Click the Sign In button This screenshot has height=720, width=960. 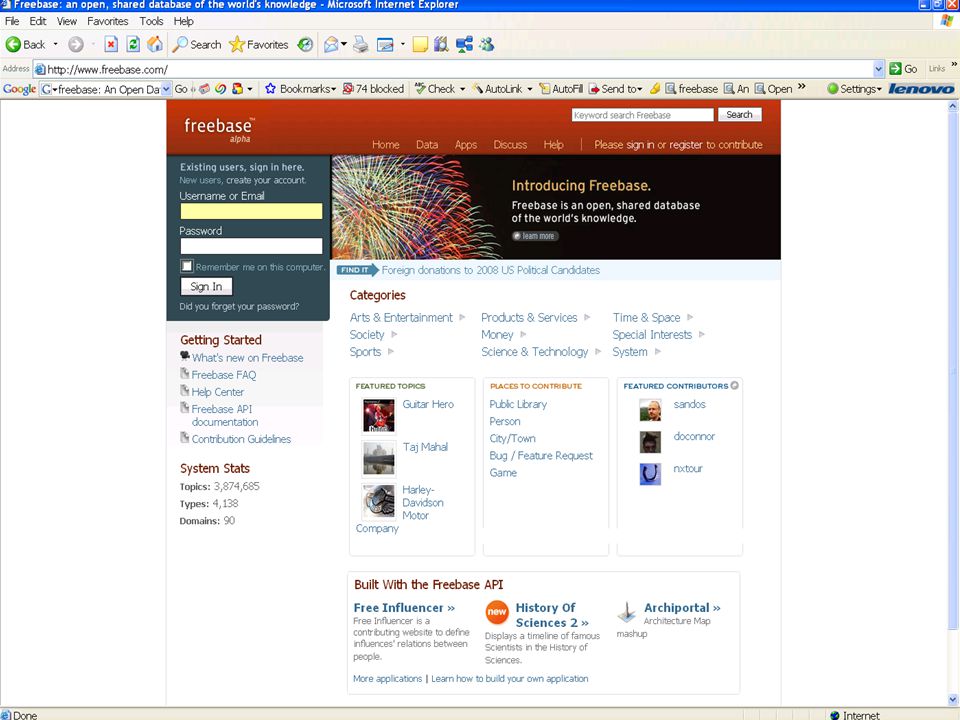206,287
